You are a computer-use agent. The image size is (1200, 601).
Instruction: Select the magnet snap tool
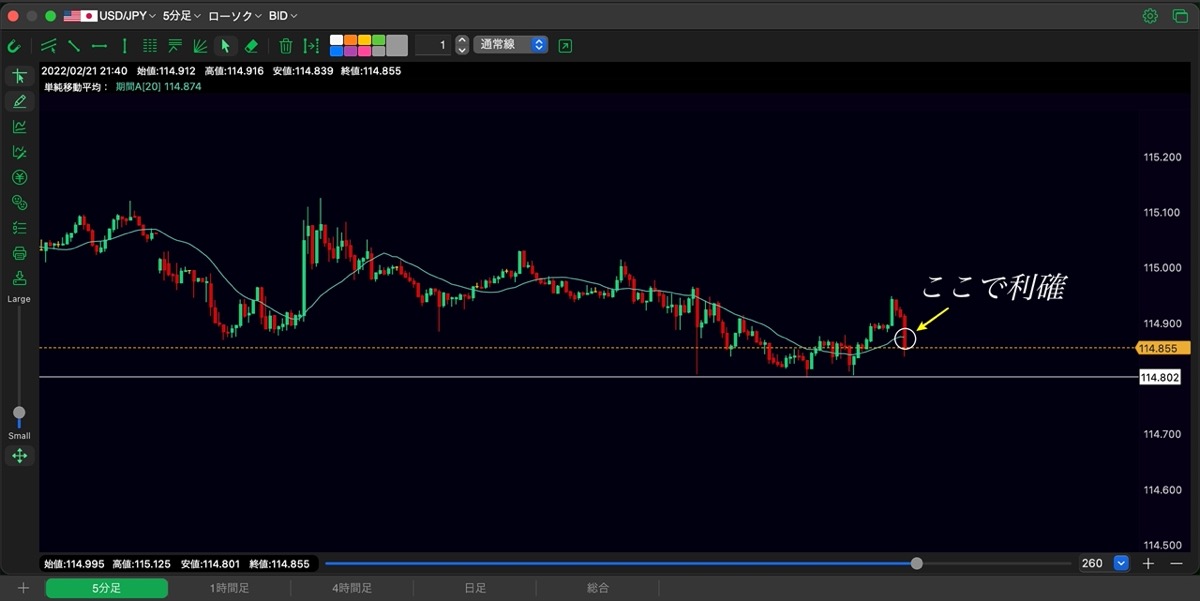[14, 45]
